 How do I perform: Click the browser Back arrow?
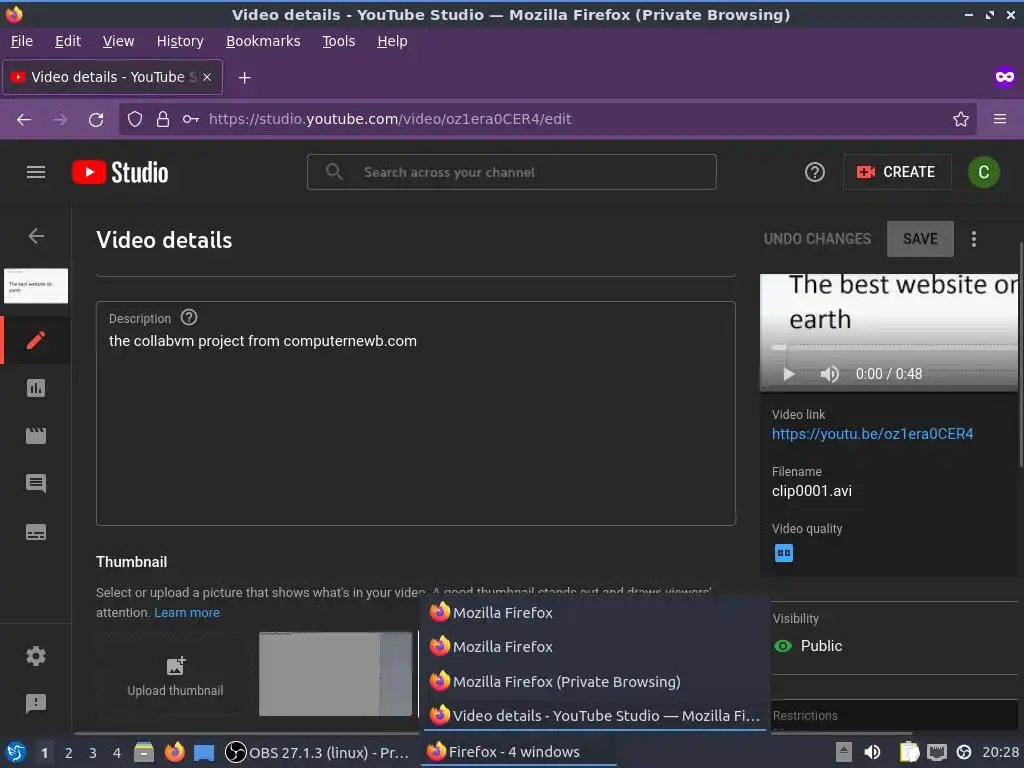point(24,120)
